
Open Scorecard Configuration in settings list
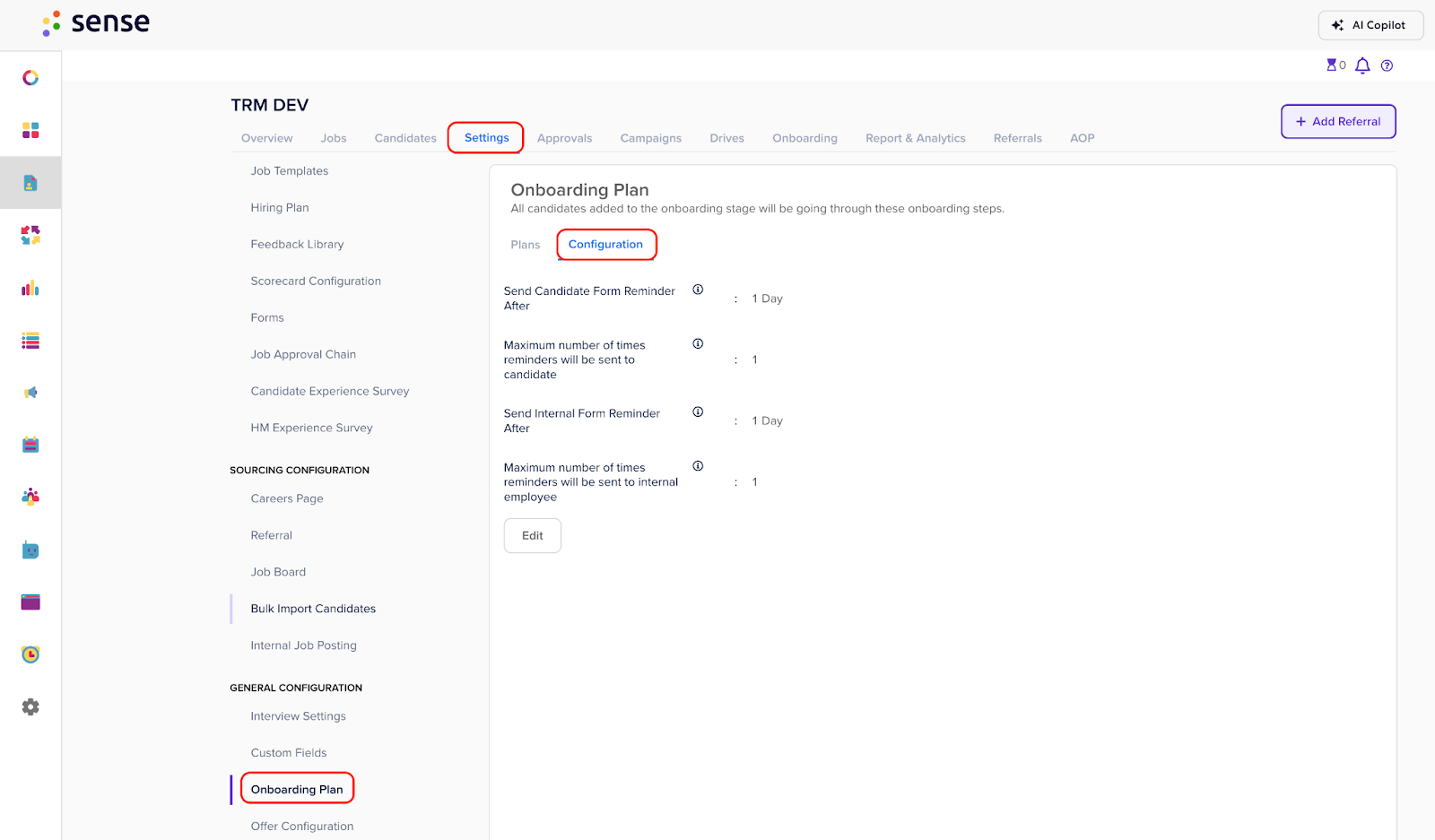pos(316,281)
